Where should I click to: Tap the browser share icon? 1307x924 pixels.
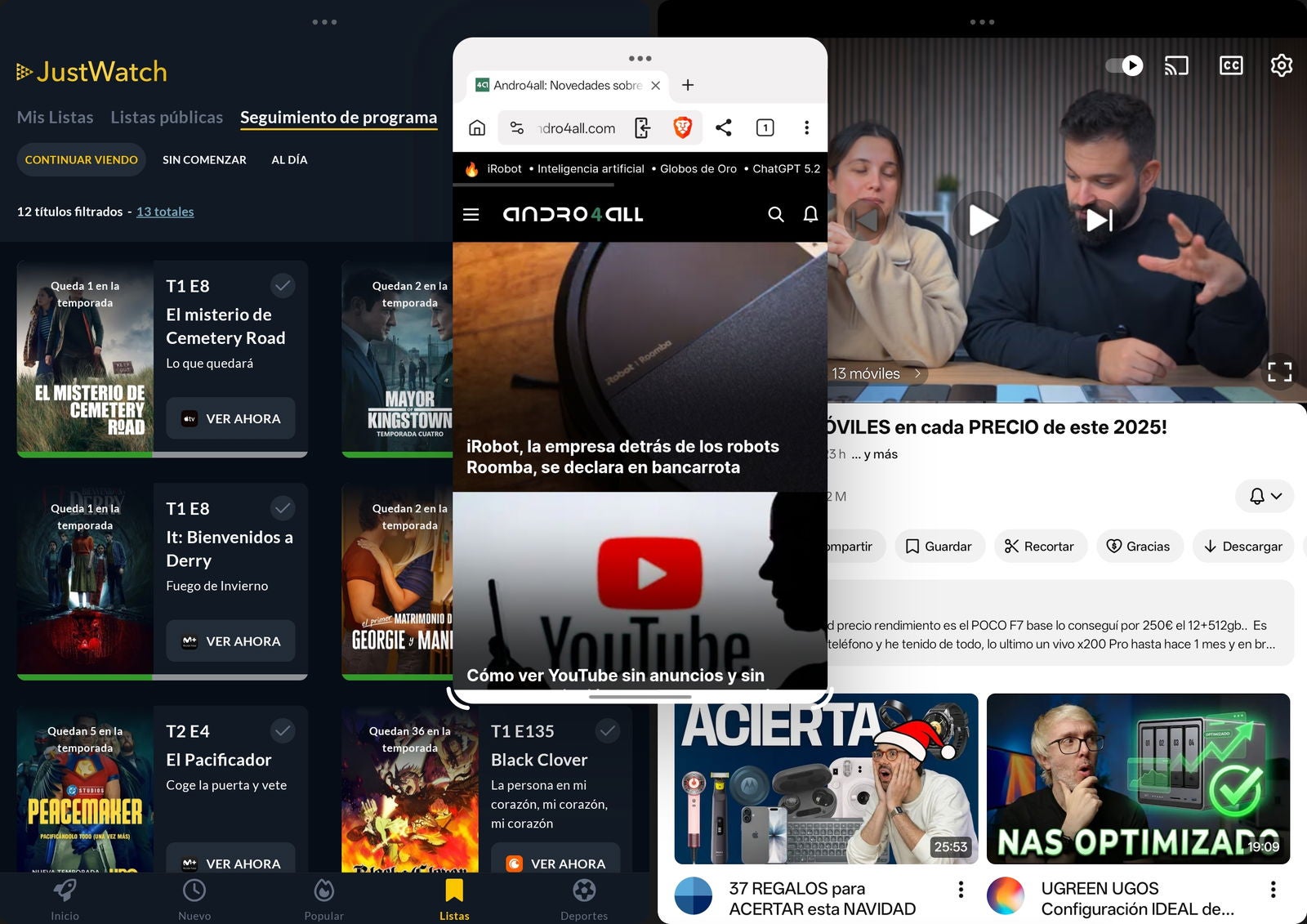click(723, 127)
